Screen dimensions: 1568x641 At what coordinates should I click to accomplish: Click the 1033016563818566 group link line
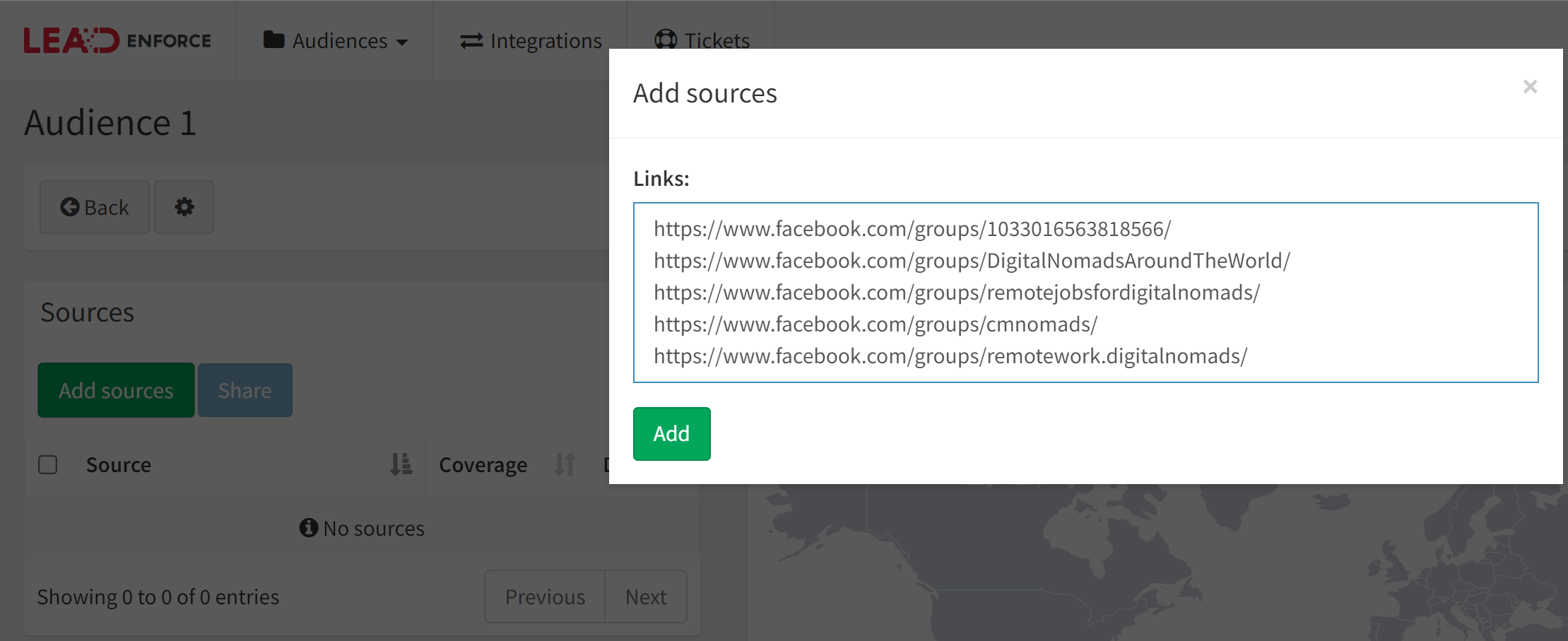[x=912, y=229]
